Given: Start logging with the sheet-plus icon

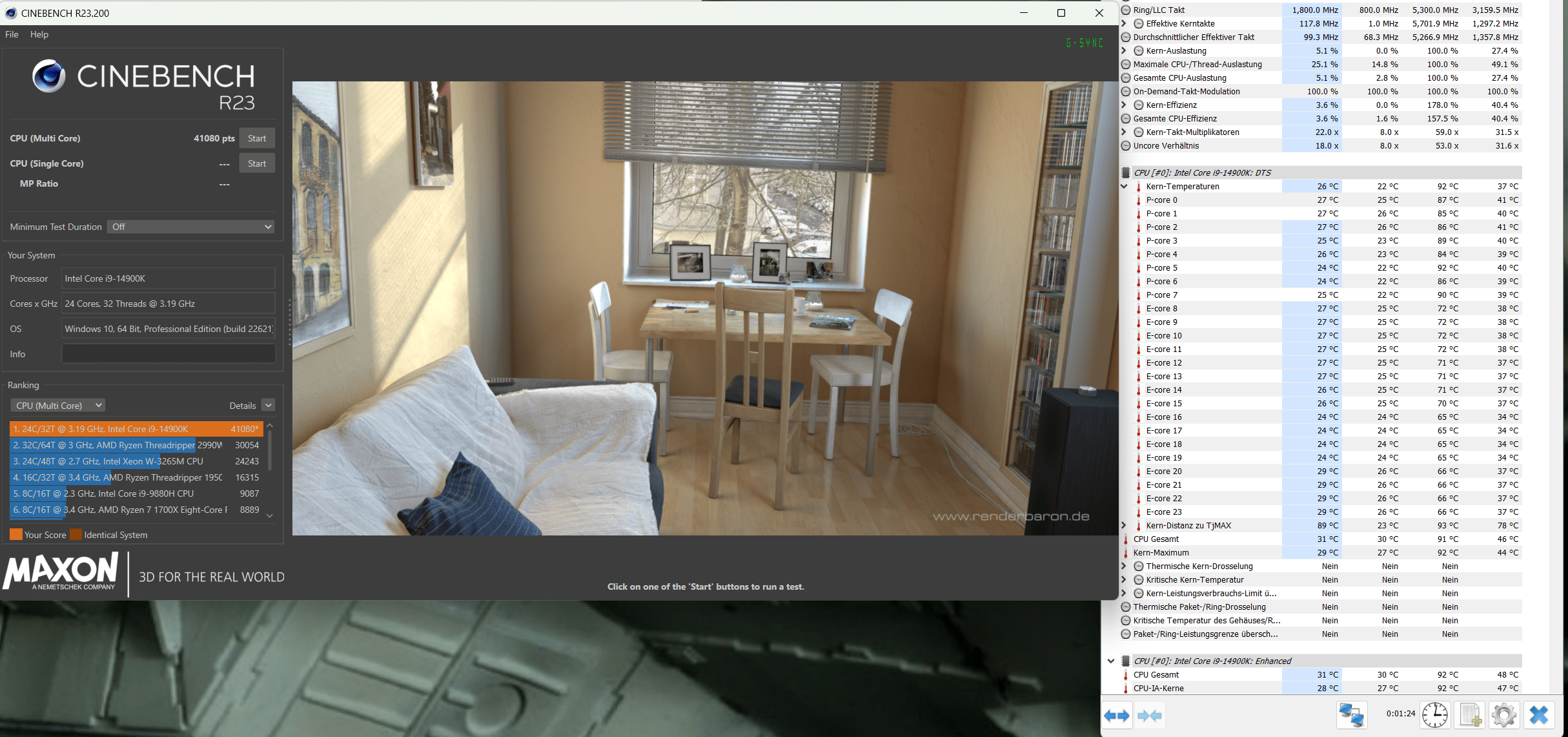Looking at the screenshot, I should click(x=1470, y=715).
